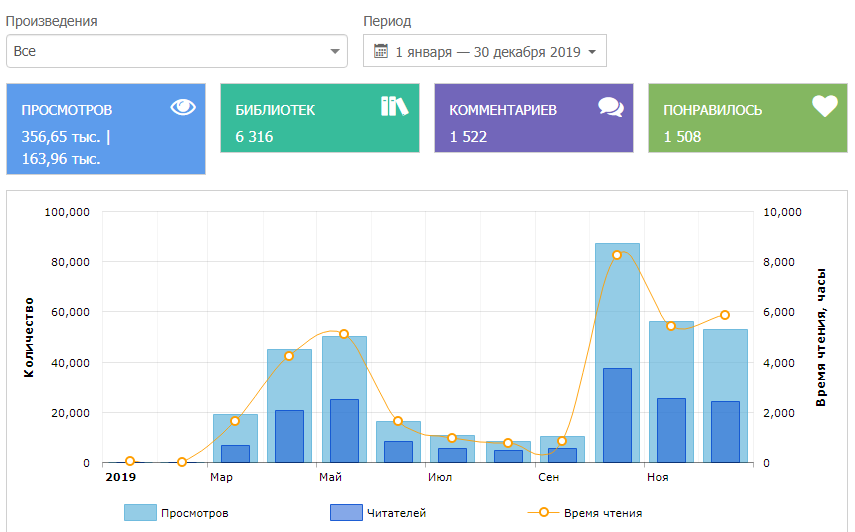Click the tallest views bar in October
Image resolution: width=855 pixels, height=532 pixels.
(617, 300)
